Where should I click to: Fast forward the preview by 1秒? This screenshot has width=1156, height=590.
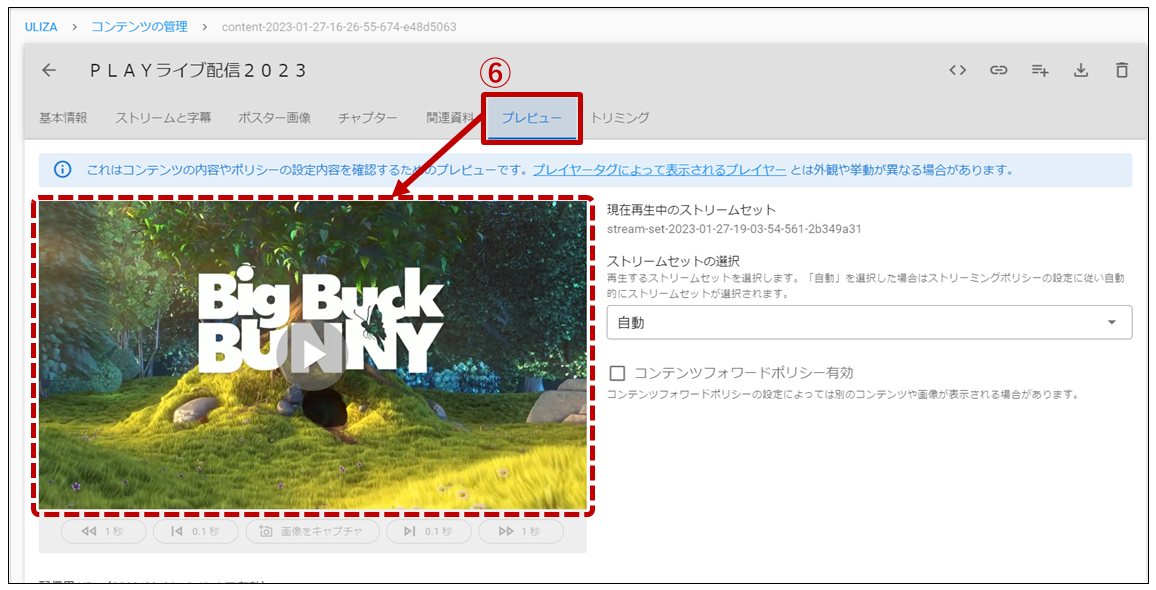click(520, 531)
